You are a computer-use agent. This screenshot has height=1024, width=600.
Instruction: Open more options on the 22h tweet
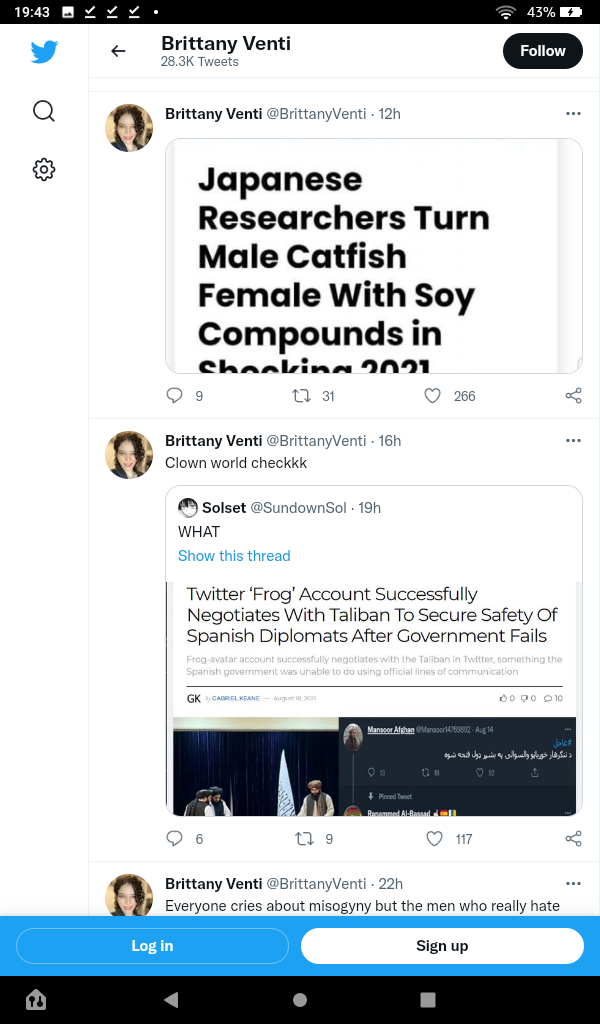point(573,884)
